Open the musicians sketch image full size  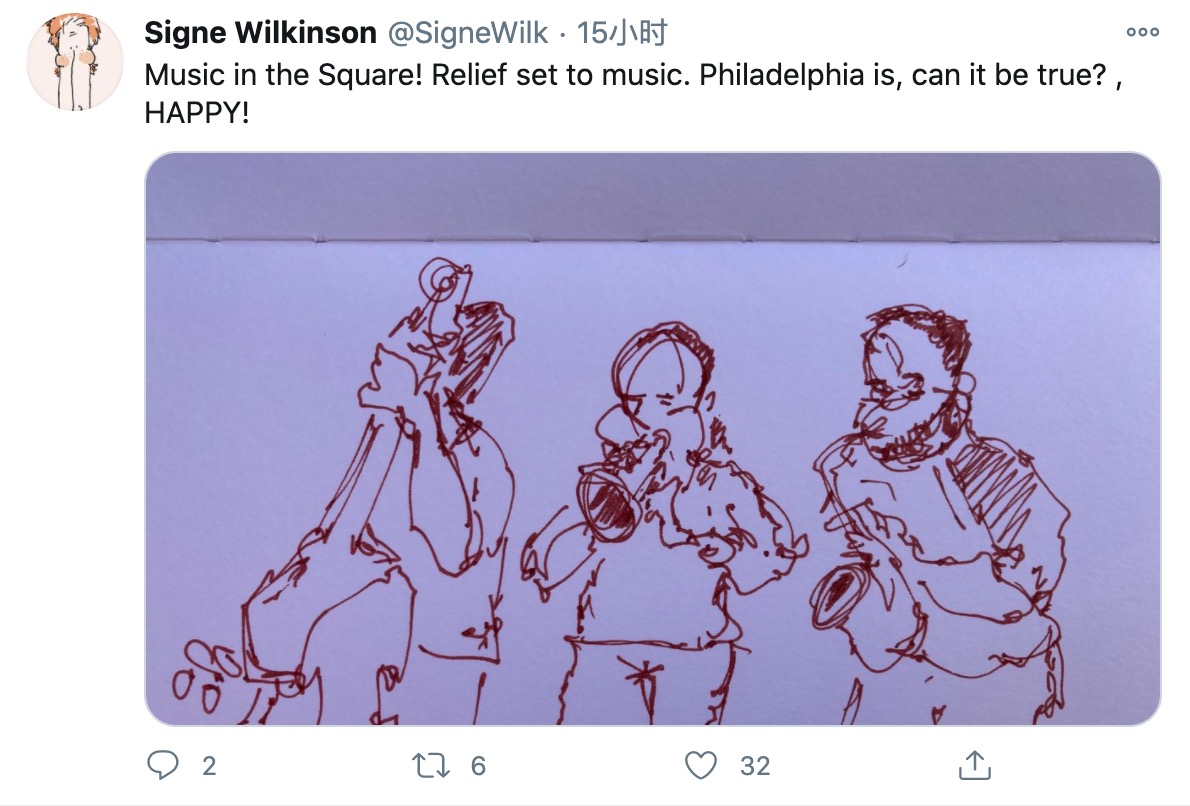652,439
